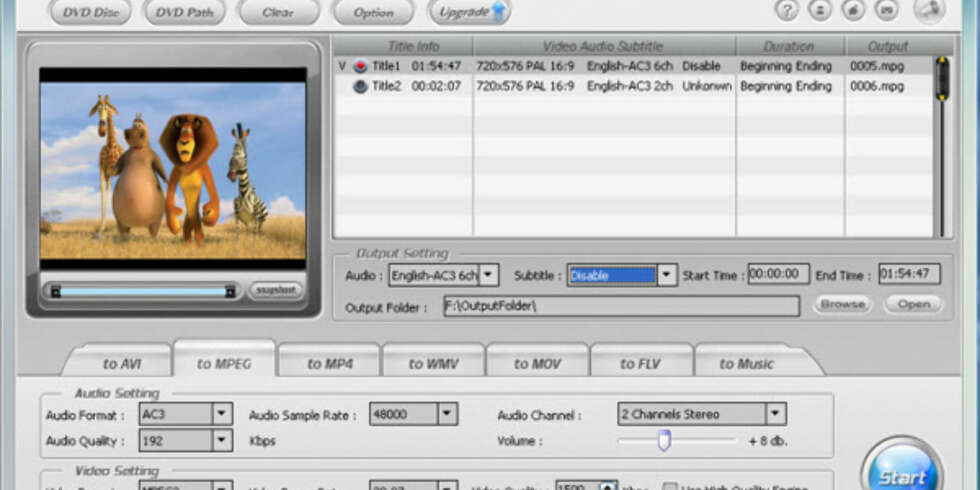Click Title2 output file 0006.mpg

click(877, 86)
